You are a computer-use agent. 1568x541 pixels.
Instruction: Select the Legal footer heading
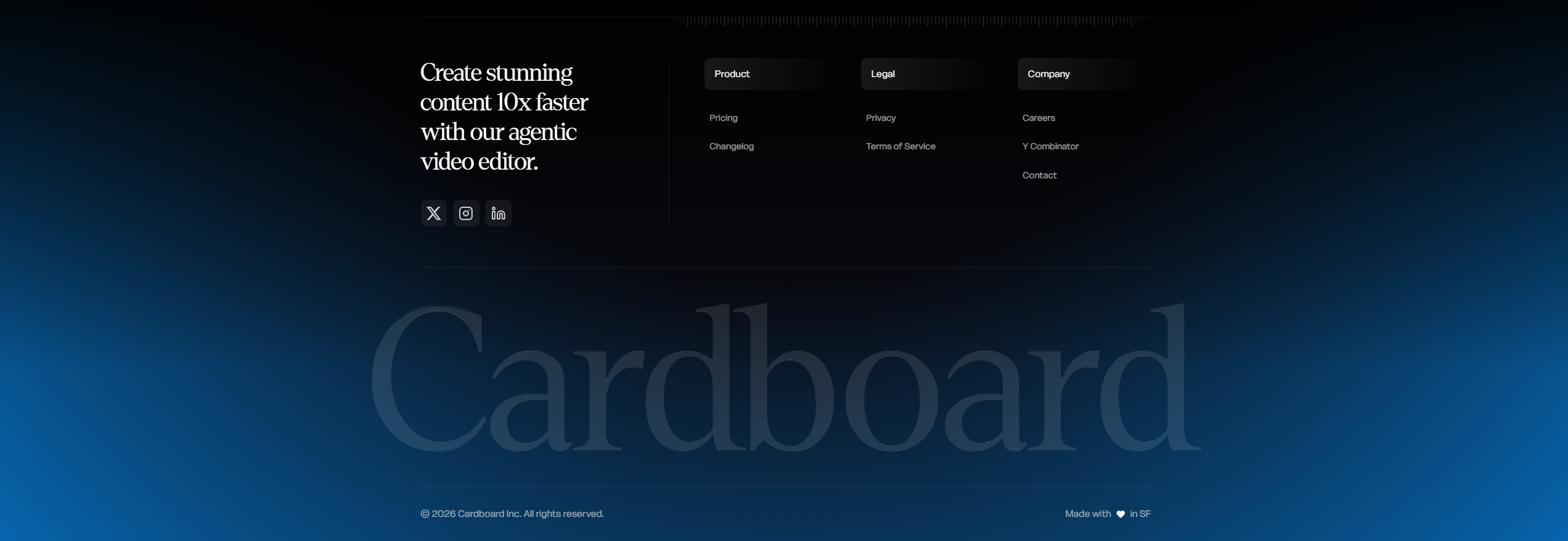[x=883, y=74]
